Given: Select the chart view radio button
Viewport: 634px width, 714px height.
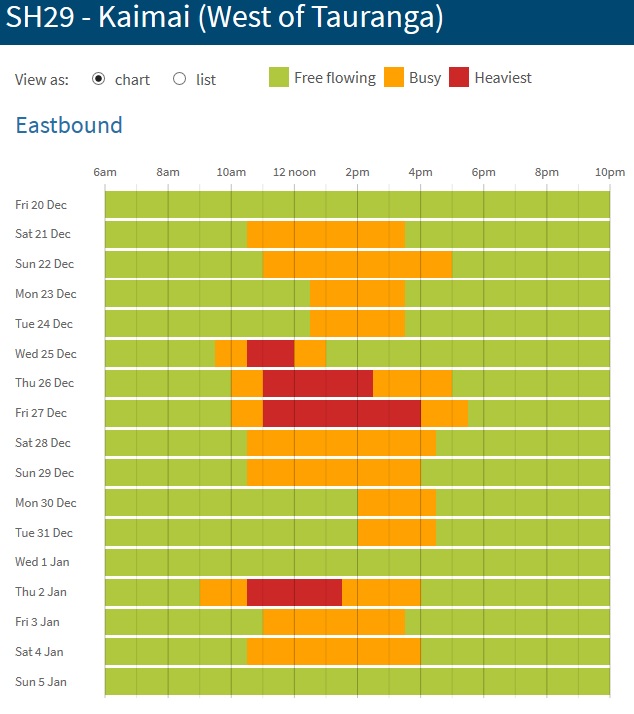Looking at the screenshot, I should pos(98,79).
